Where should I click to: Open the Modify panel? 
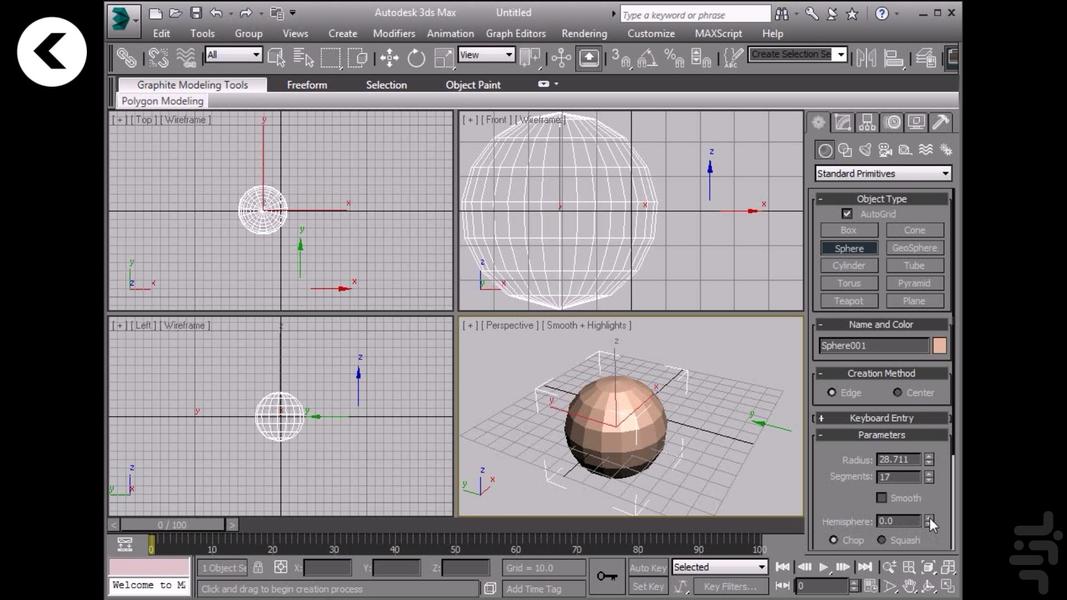click(842, 121)
